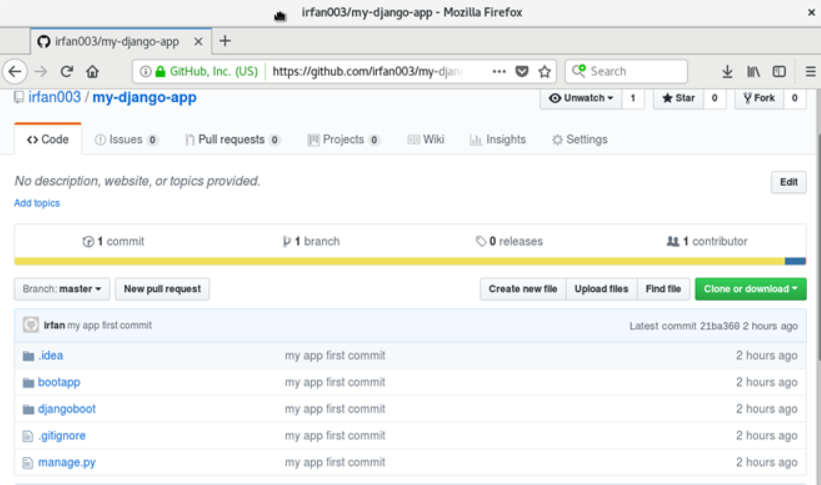Open the Insights tab

click(498, 139)
